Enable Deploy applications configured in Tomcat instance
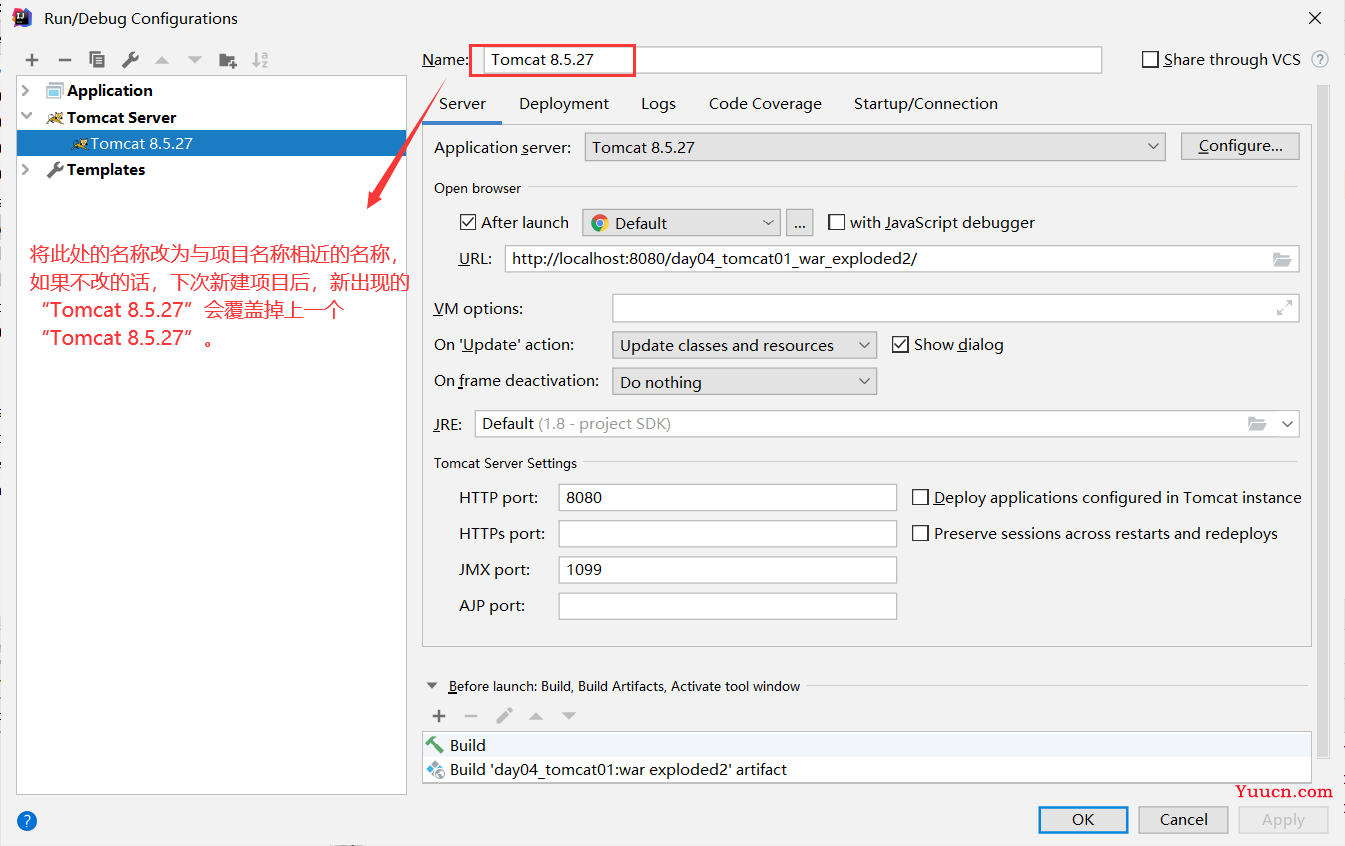Viewport: 1345px width, 846px height. coord(920,497)
